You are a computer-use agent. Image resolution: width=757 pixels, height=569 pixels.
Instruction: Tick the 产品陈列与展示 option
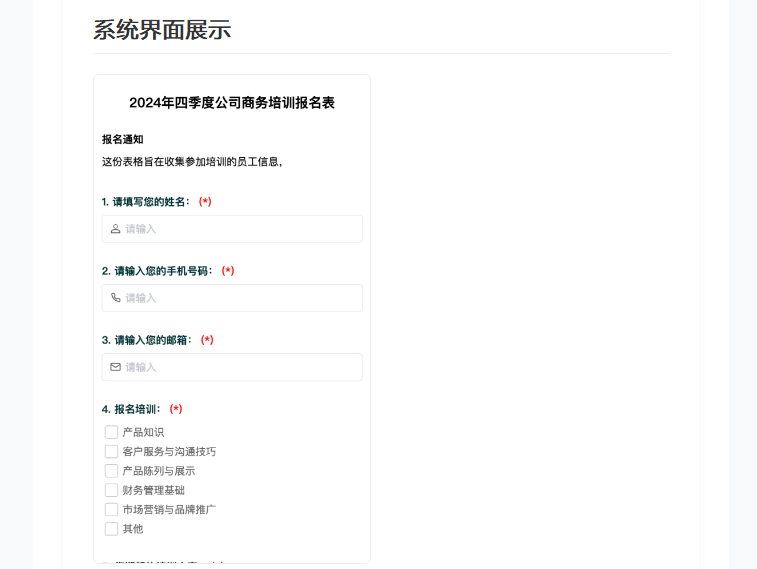[x=112, y=471]
